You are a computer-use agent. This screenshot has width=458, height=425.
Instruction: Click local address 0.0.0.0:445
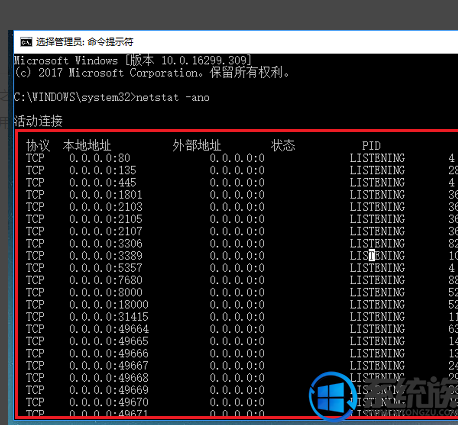pos(103,182)
